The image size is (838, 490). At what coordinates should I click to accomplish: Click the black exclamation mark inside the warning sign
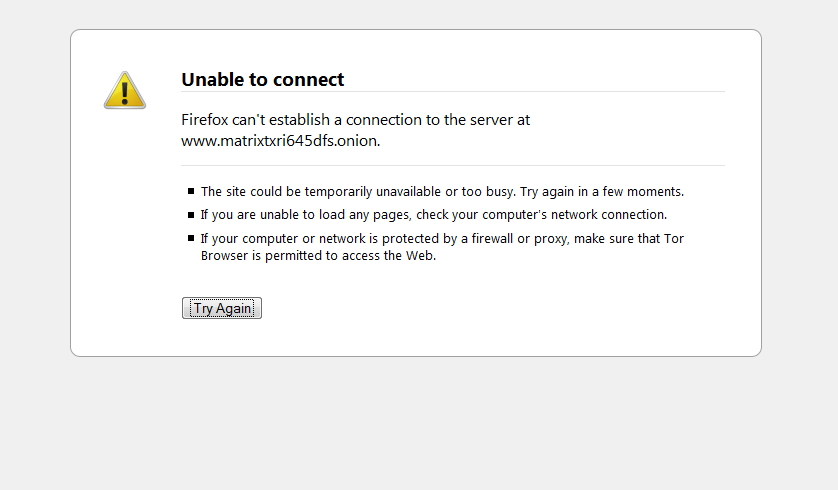[x=125, y=92]
